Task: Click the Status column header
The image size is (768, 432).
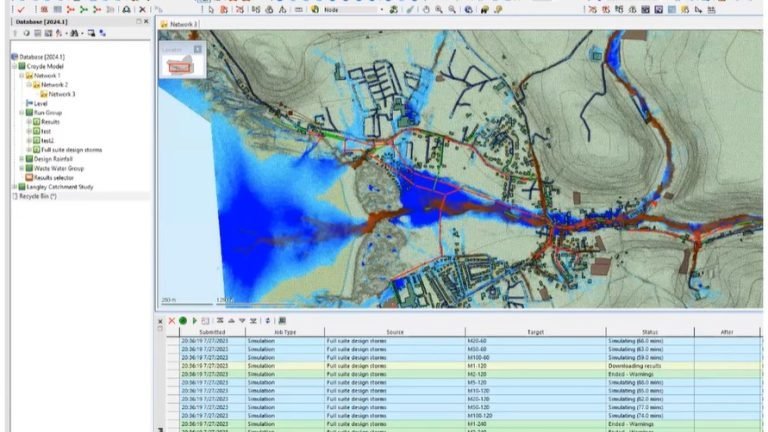Action: 650,332
